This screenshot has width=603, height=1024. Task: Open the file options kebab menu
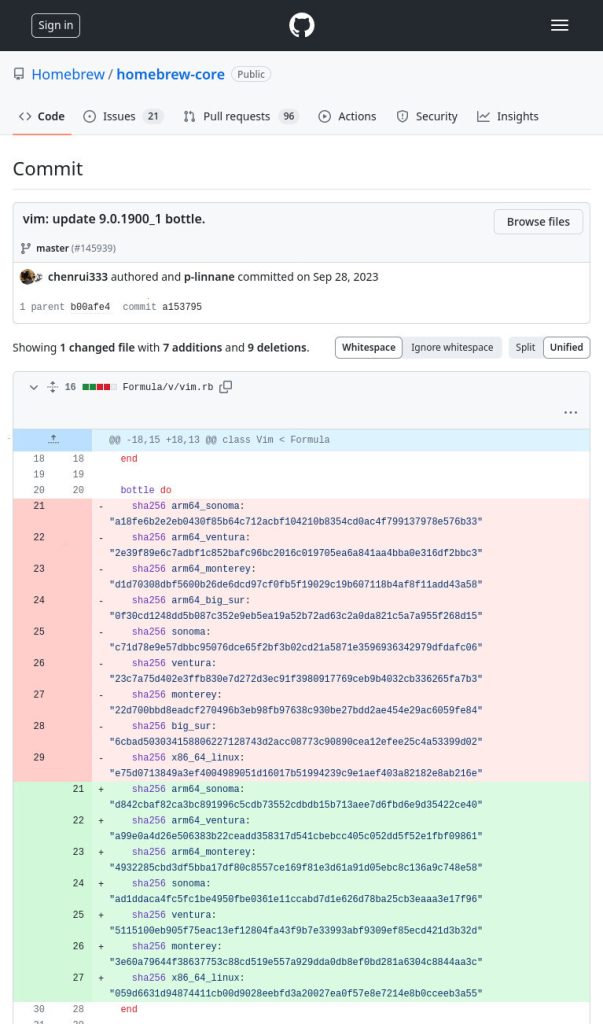[571, 412]
